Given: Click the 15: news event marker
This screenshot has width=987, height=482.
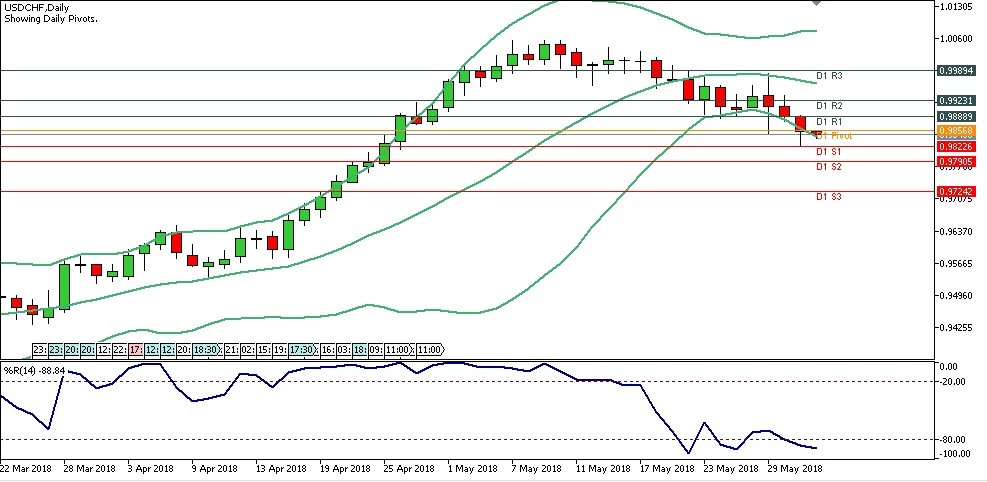Looking at the screenshot, I should pyautogui.click(x=264, y=349).
